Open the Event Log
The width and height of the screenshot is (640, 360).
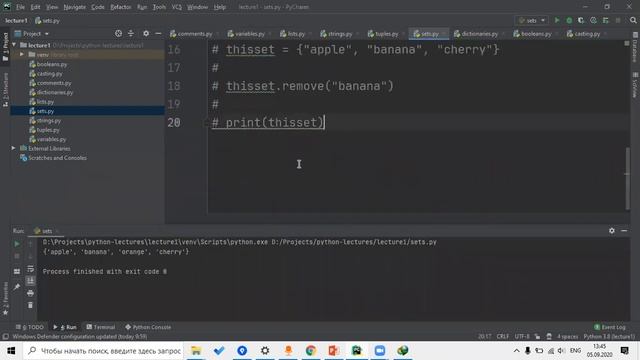(x=610, y=327)
